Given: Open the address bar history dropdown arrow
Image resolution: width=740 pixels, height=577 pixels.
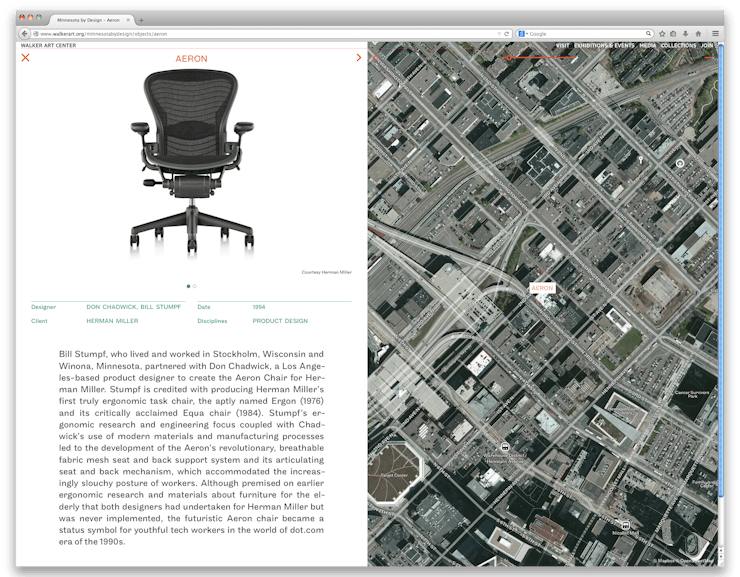Looking at the screenshot, I should tap(499, 34).
